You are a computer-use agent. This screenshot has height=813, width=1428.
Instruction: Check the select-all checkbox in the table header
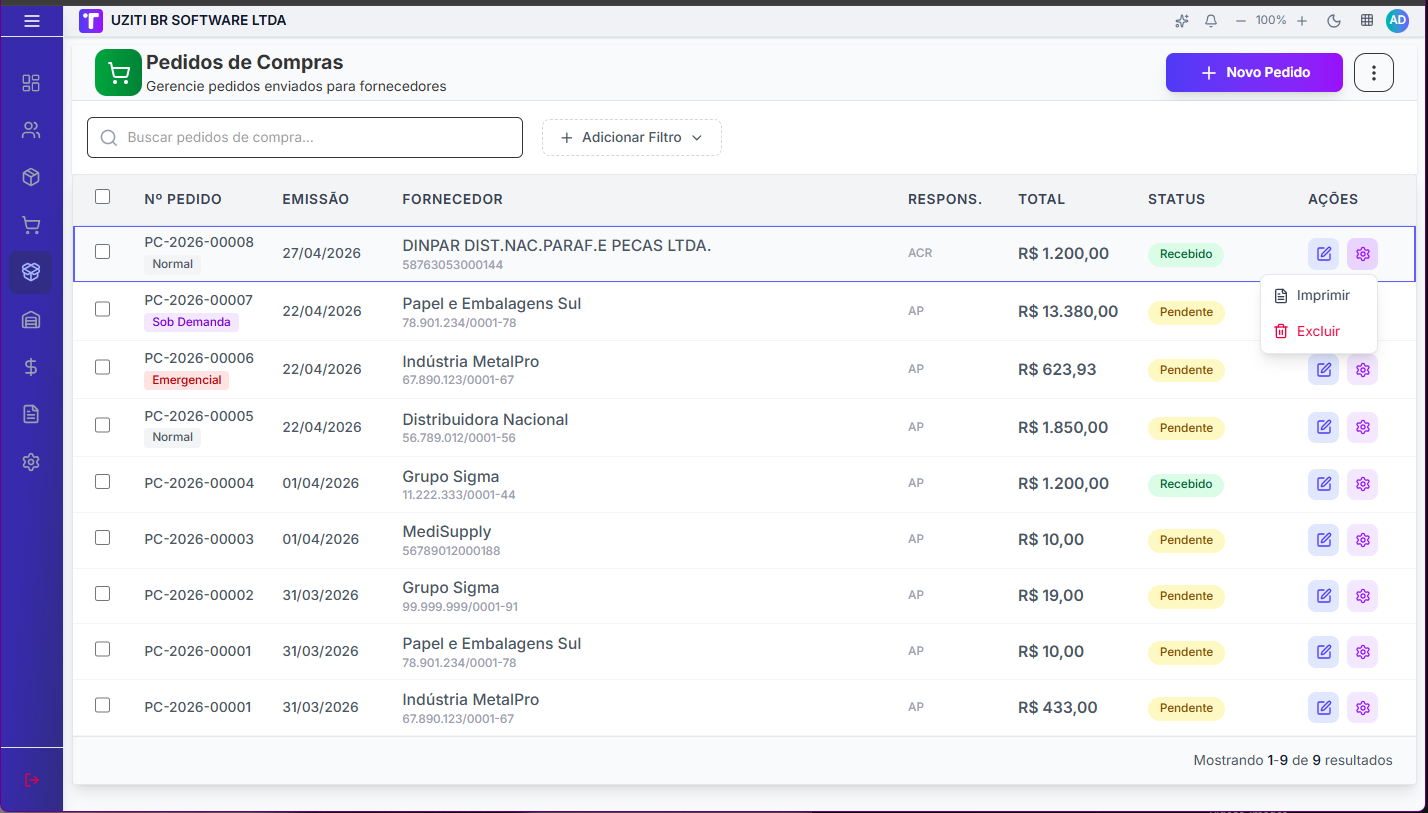pyautogui.click(x=102, y=197)
